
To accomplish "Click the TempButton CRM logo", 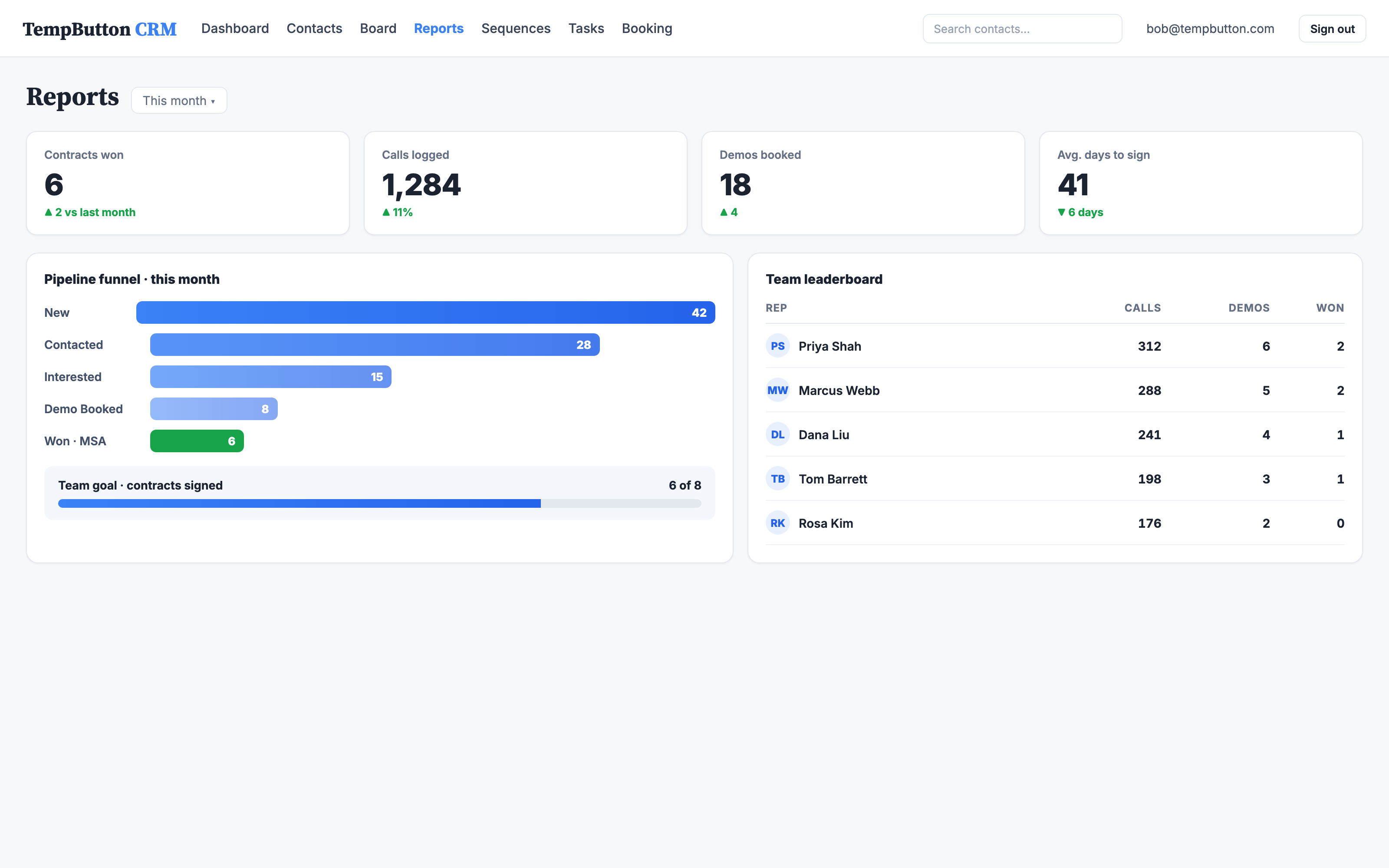I will click(99, 29).
